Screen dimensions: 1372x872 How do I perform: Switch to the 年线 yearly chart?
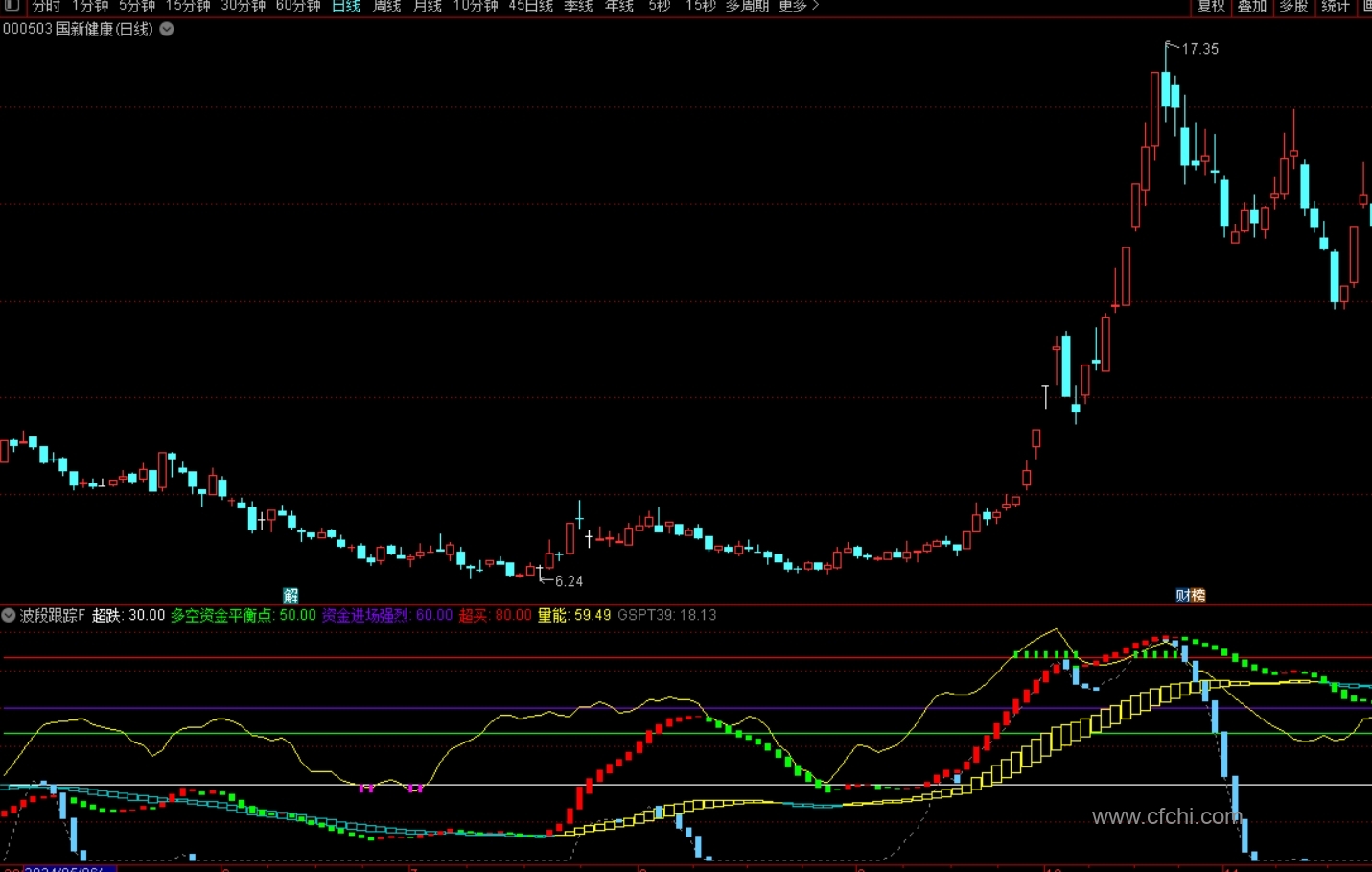coord(619,6)
